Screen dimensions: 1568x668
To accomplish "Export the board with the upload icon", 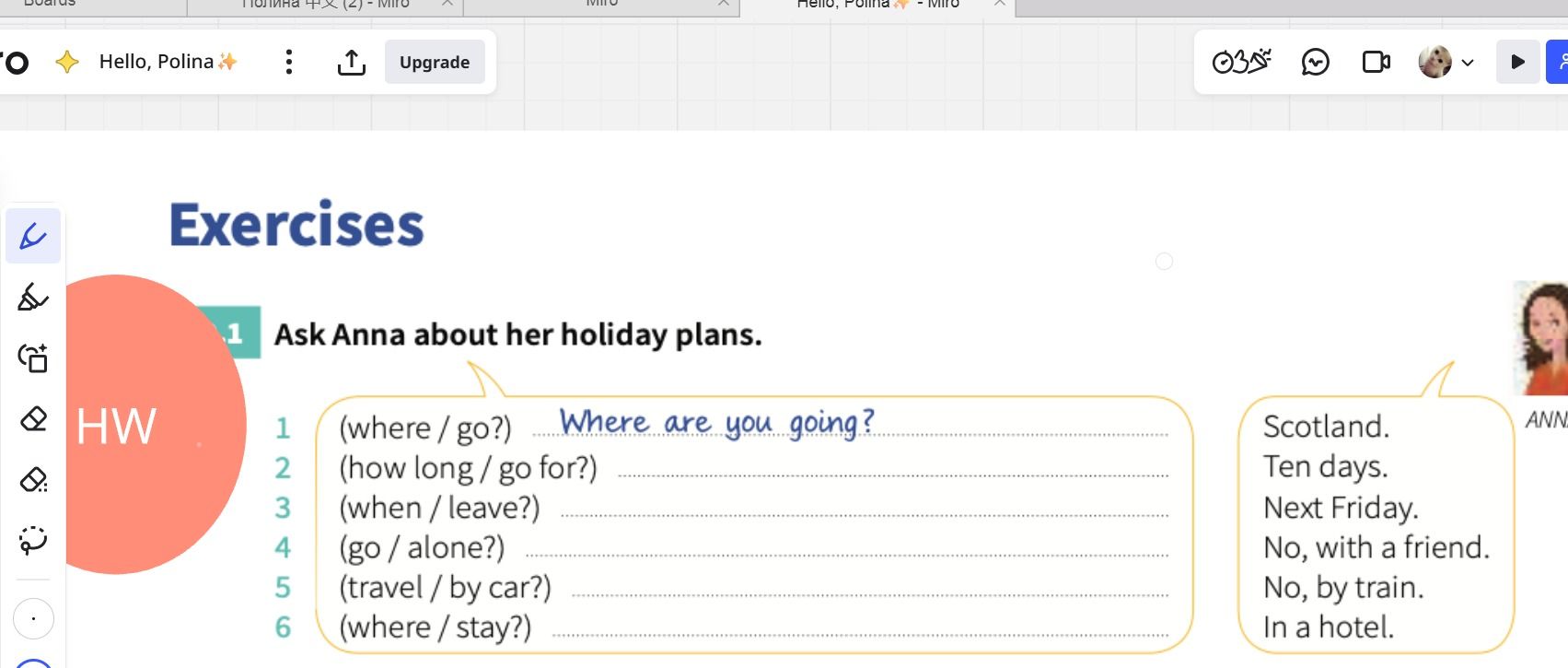I will coord(351,62).
